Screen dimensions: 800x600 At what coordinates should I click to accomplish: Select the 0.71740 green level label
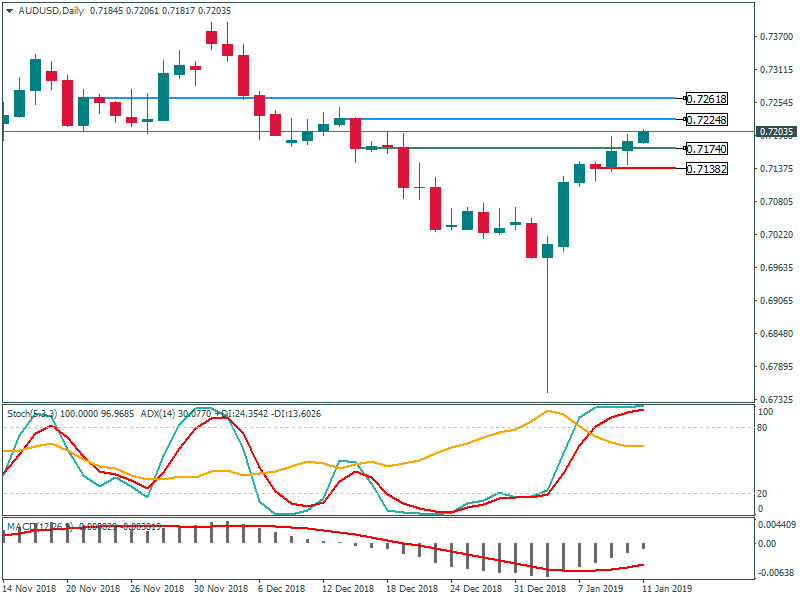coord(707,149)
